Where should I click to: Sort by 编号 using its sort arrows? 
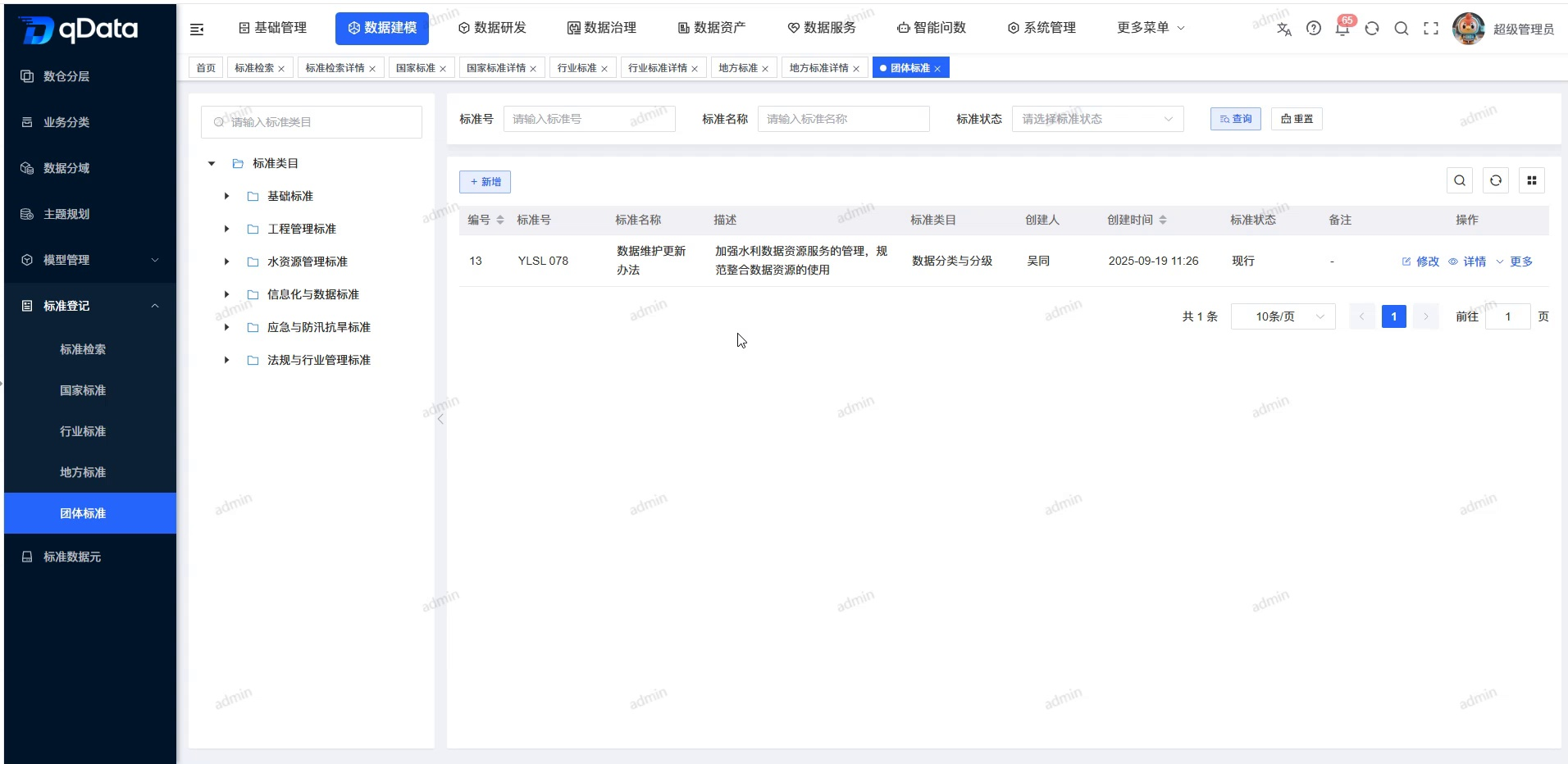coord(500,220)
